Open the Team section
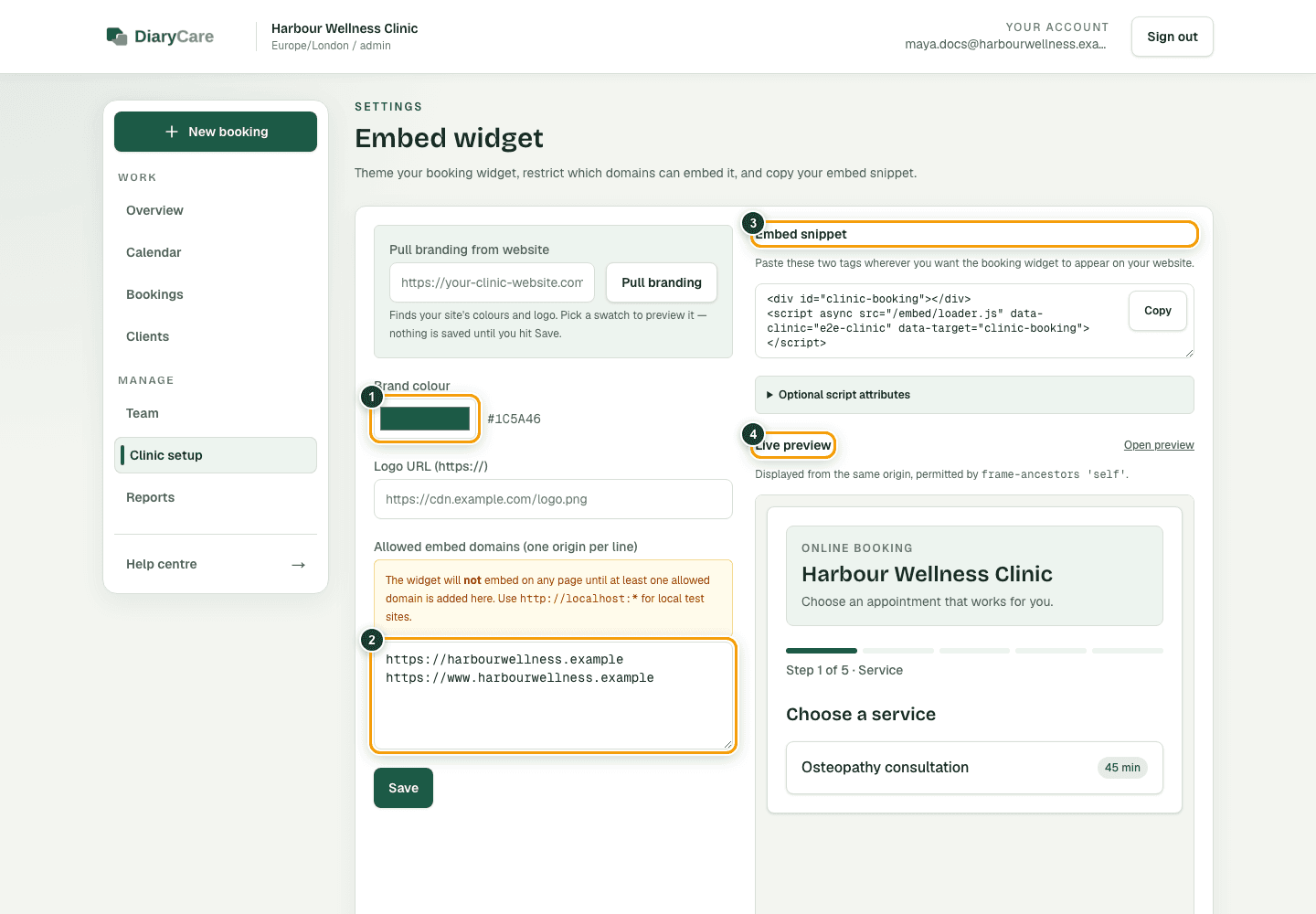The width and height of the screenshot is (1316, 914). click(216, 413)
